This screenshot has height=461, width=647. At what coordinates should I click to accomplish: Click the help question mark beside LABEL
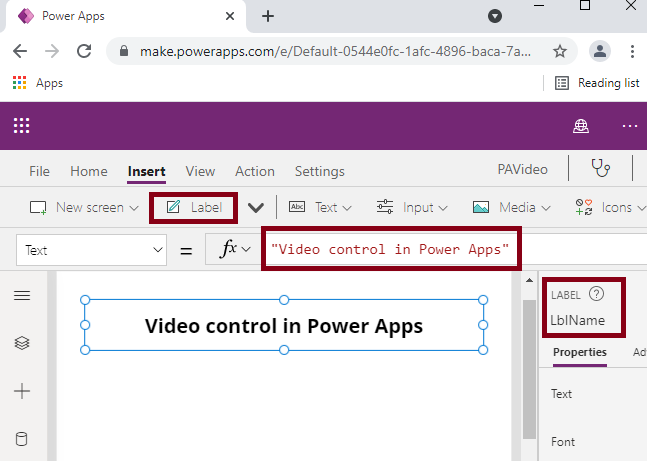596,294
